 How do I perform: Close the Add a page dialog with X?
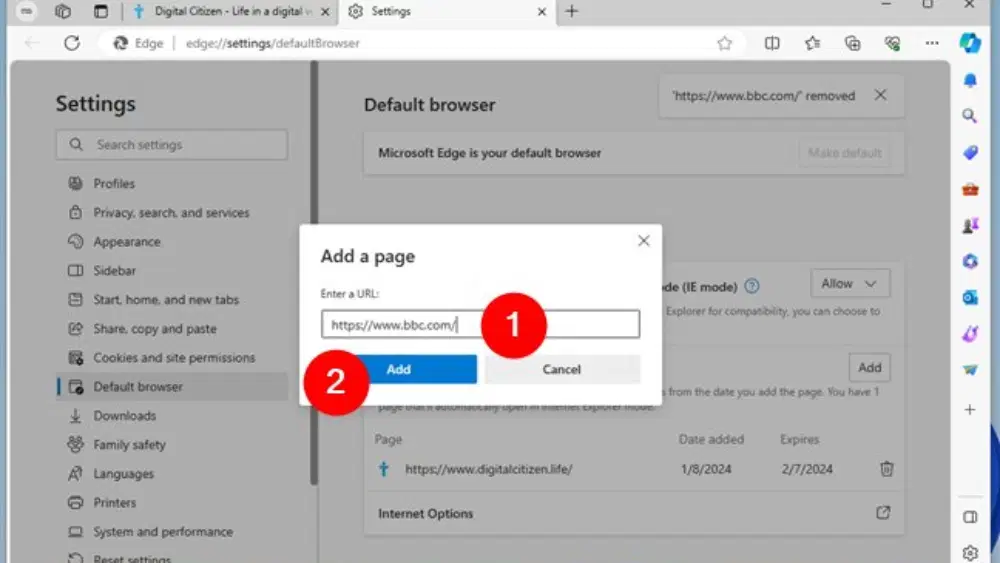tap(643, 240)
